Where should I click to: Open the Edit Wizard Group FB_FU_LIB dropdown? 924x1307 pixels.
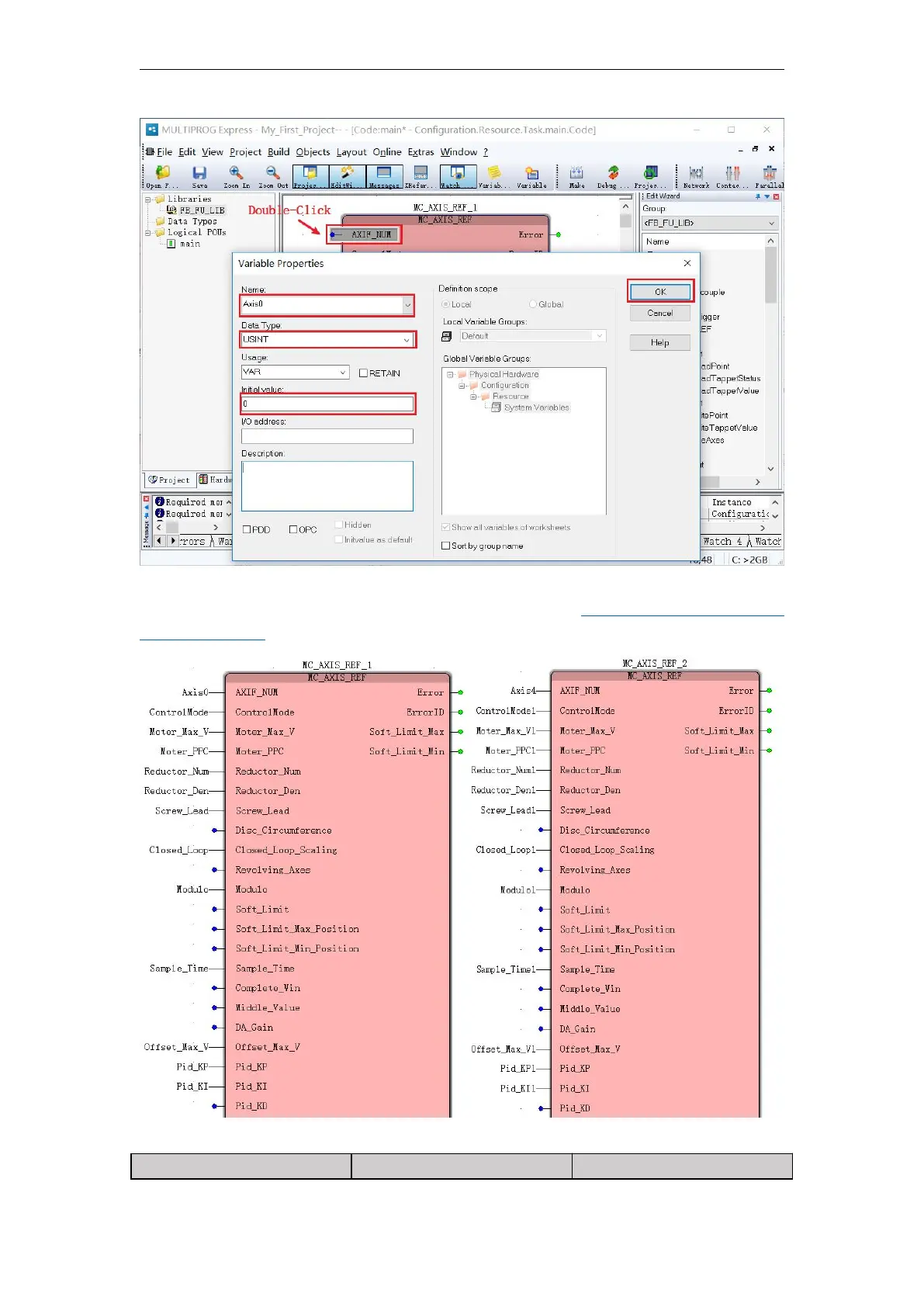[771, 224]
